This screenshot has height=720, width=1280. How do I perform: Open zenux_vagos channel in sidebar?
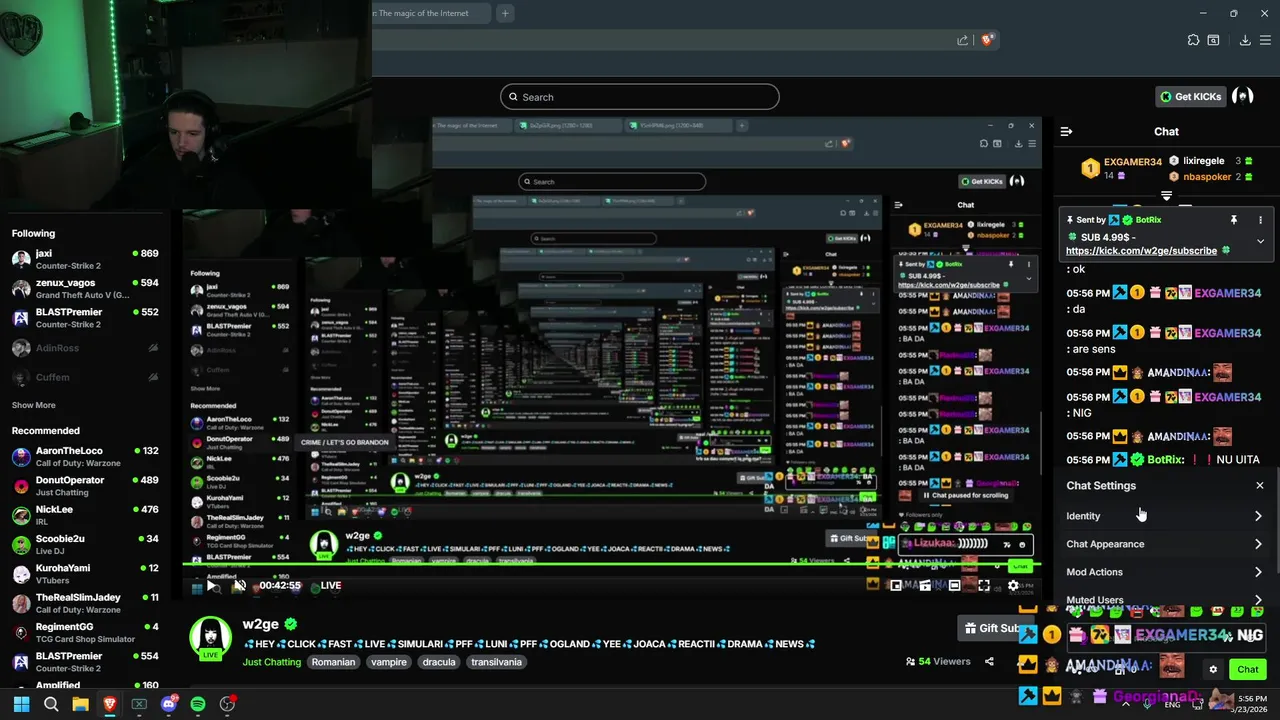85,289
